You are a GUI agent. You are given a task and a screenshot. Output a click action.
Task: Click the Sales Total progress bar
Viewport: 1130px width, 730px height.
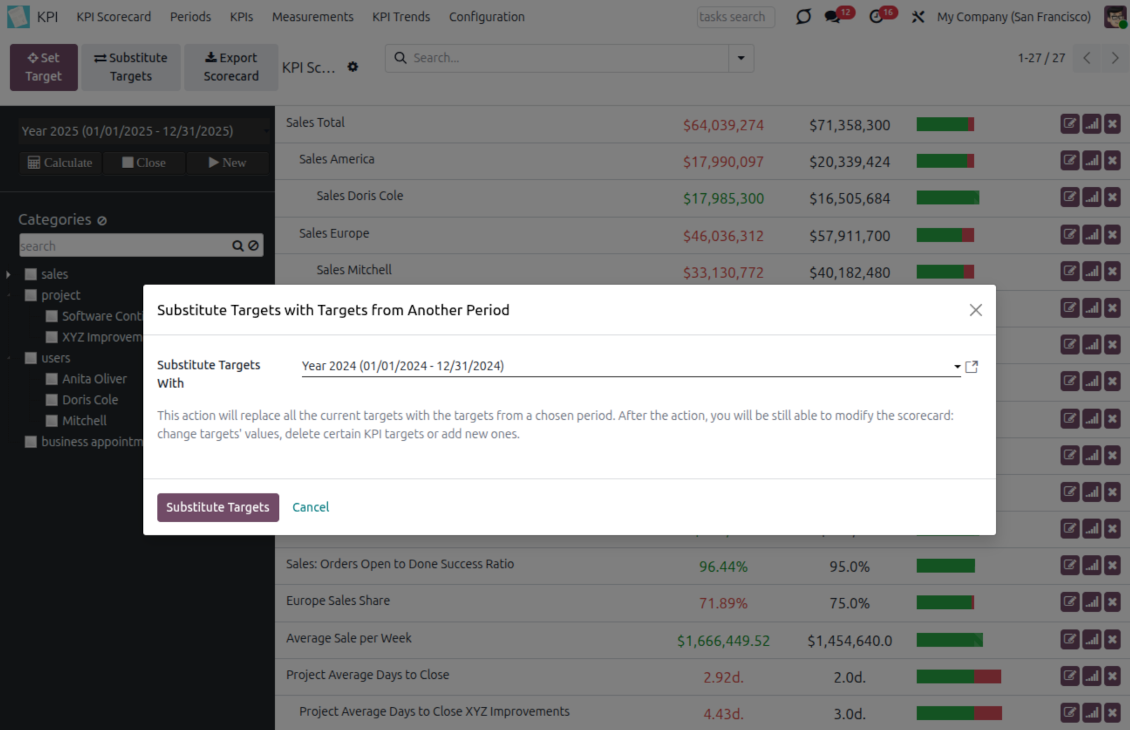pos(945,125)
